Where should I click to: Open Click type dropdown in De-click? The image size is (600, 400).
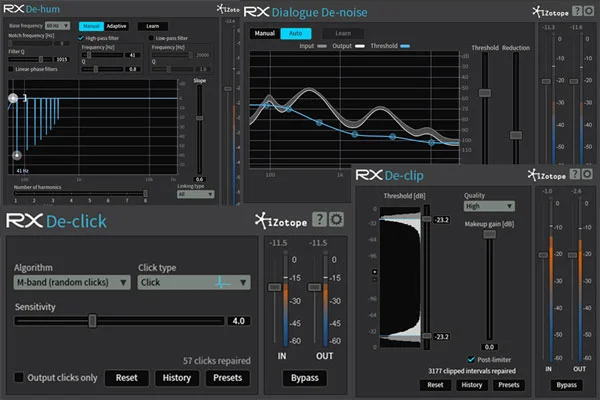pyautogui.click(x=194, y=282)
